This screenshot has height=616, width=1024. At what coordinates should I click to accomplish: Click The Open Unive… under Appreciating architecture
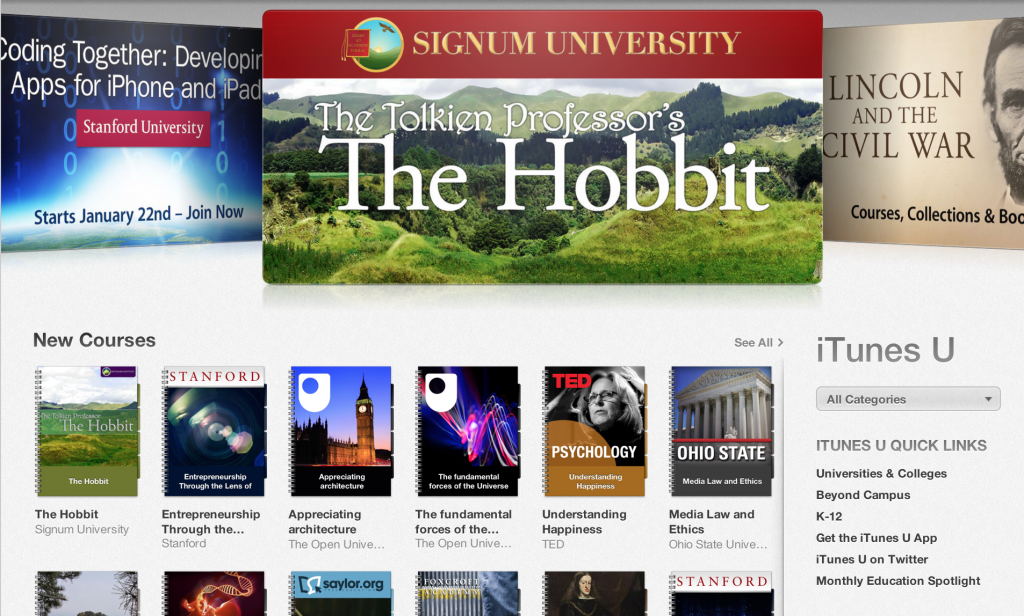pyautogui.click(x=336, y=544)
